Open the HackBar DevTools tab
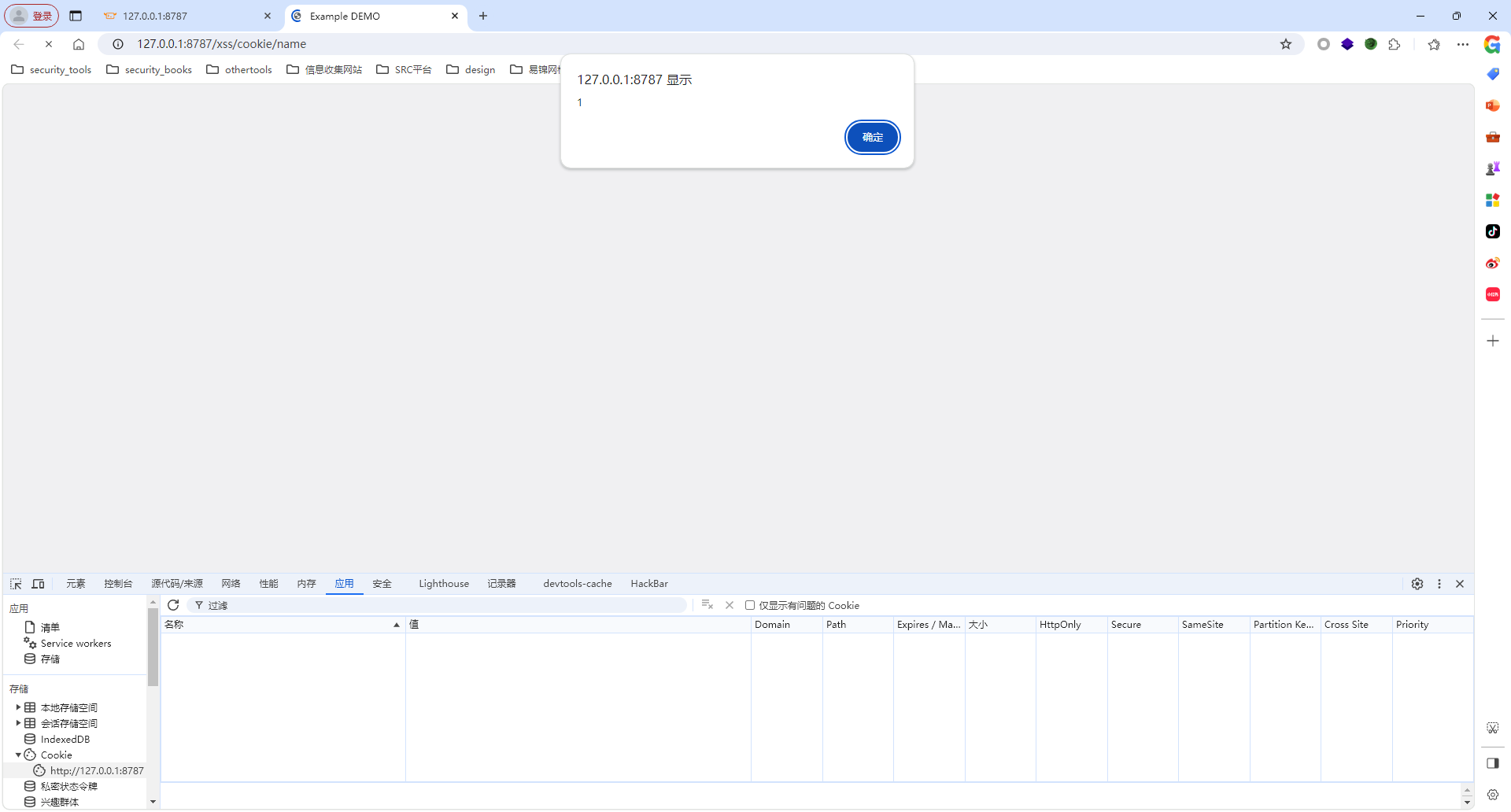The width and height of the screenshot is (1511, 812). click(648, 584)
